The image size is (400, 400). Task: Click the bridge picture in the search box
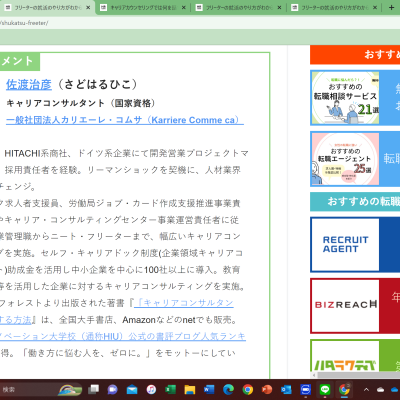pyautogui.click(x=70, y=389)
